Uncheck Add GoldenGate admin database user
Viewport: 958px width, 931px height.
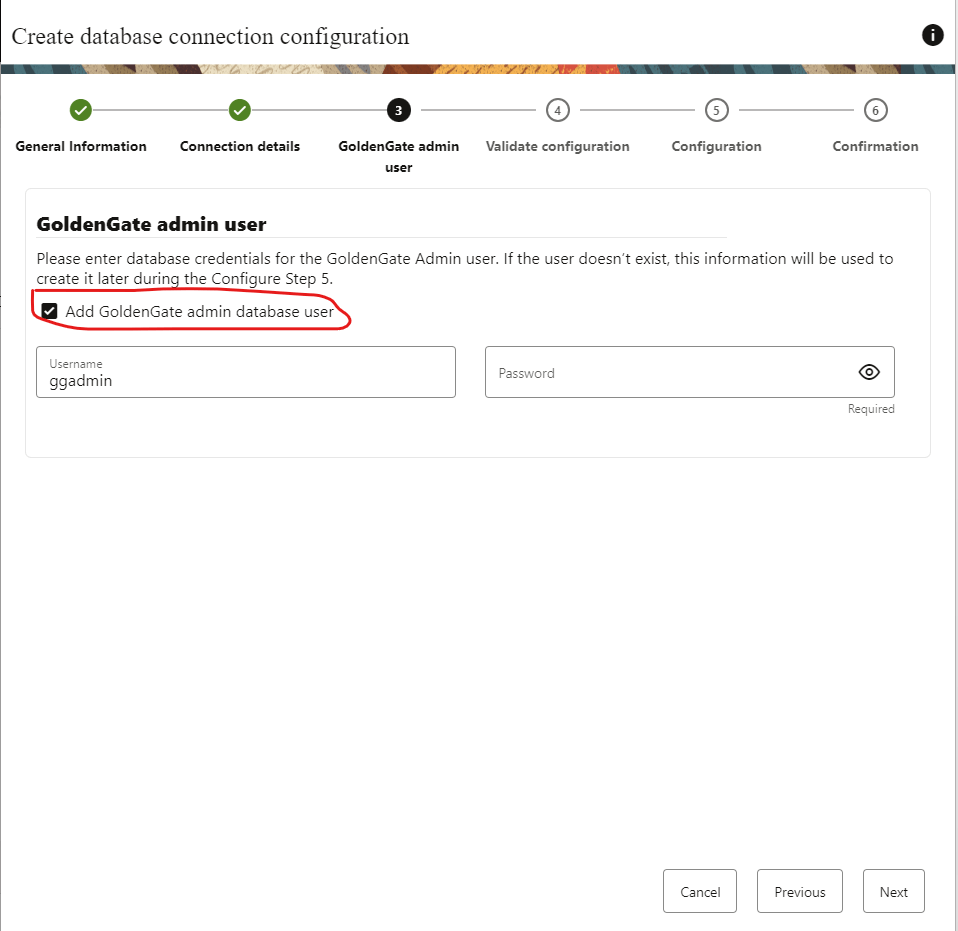(x=50, y=311)
